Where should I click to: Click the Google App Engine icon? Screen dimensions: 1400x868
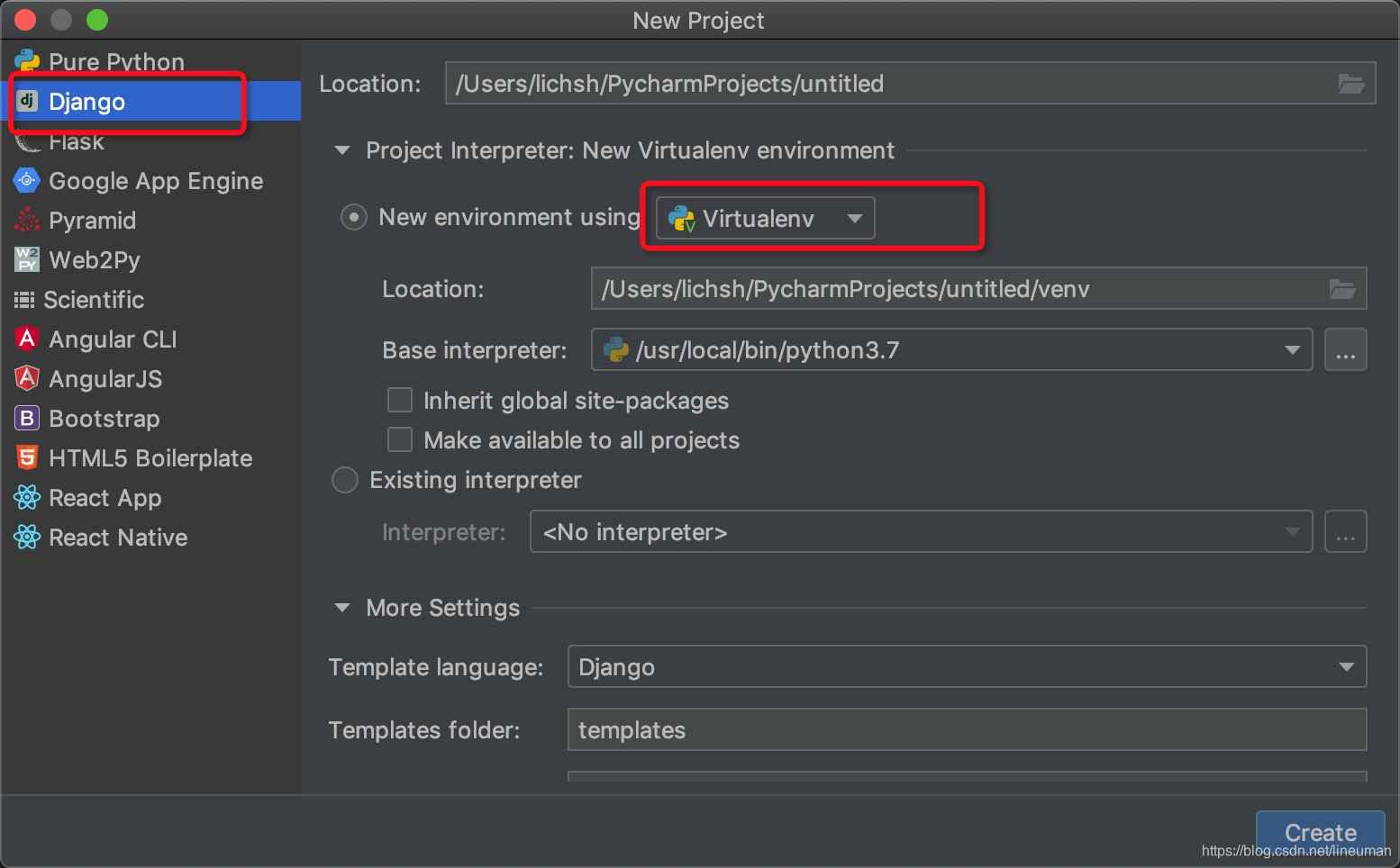pos(27,180)
